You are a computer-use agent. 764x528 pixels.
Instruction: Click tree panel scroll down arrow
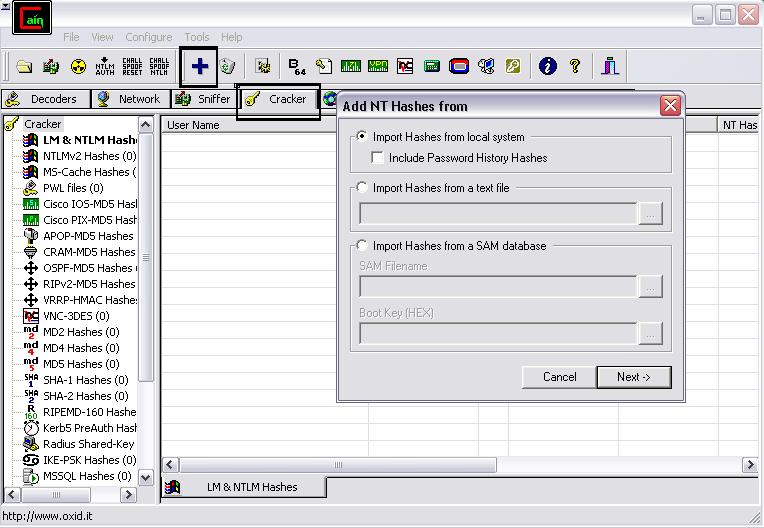tap(146, 477)
